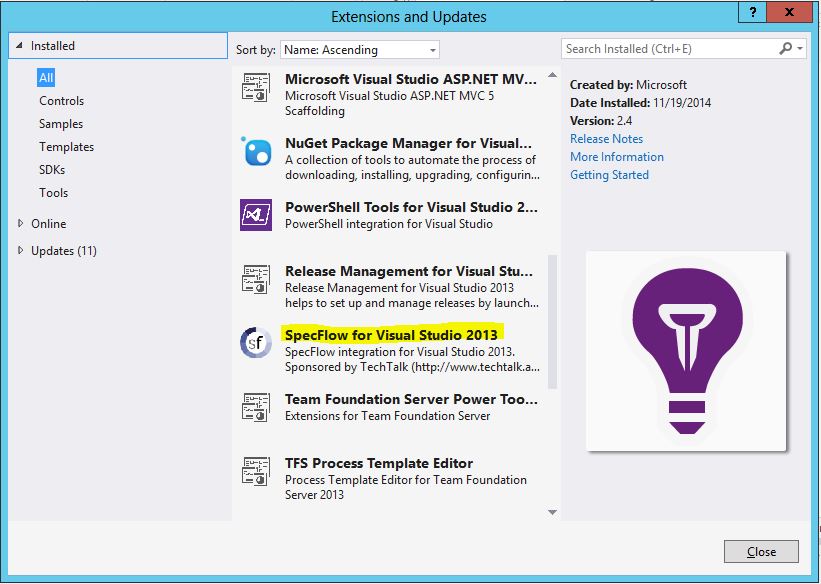The width and height of the screenshot is (821, 584).
Task: Click the list scroll up arrow
Action: click(x=552, y=75)
